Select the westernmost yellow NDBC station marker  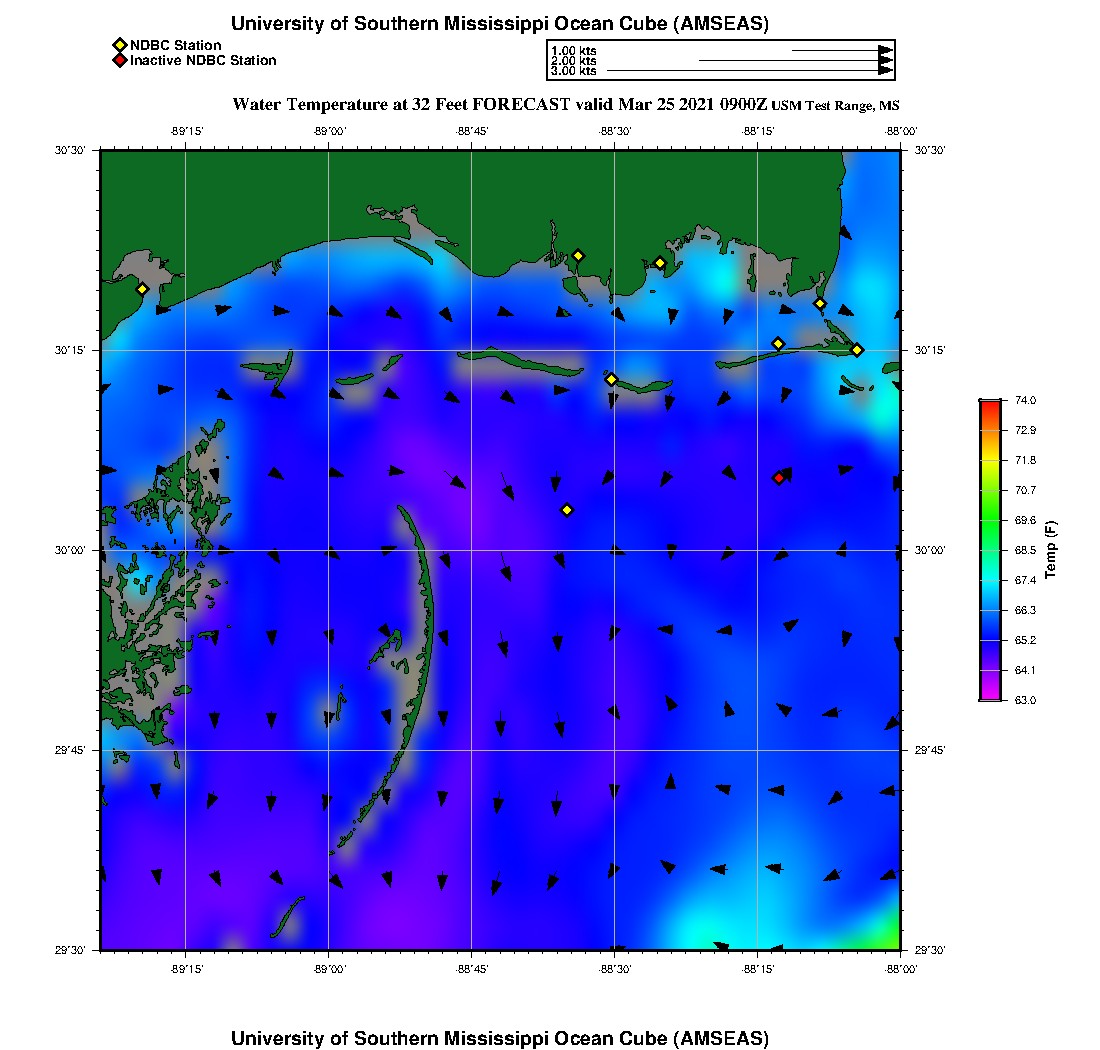tap(142, 289)
